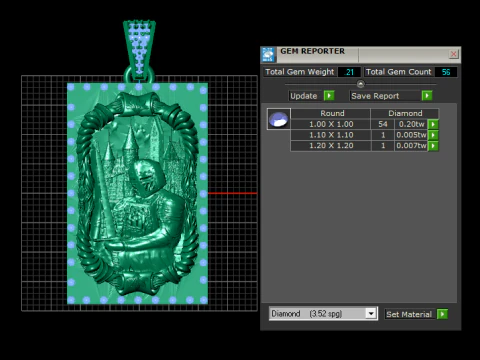Screen dimensions: 480x360
Task: Click green arrow for 1.00 X 1.00 row
Action: 433,124
